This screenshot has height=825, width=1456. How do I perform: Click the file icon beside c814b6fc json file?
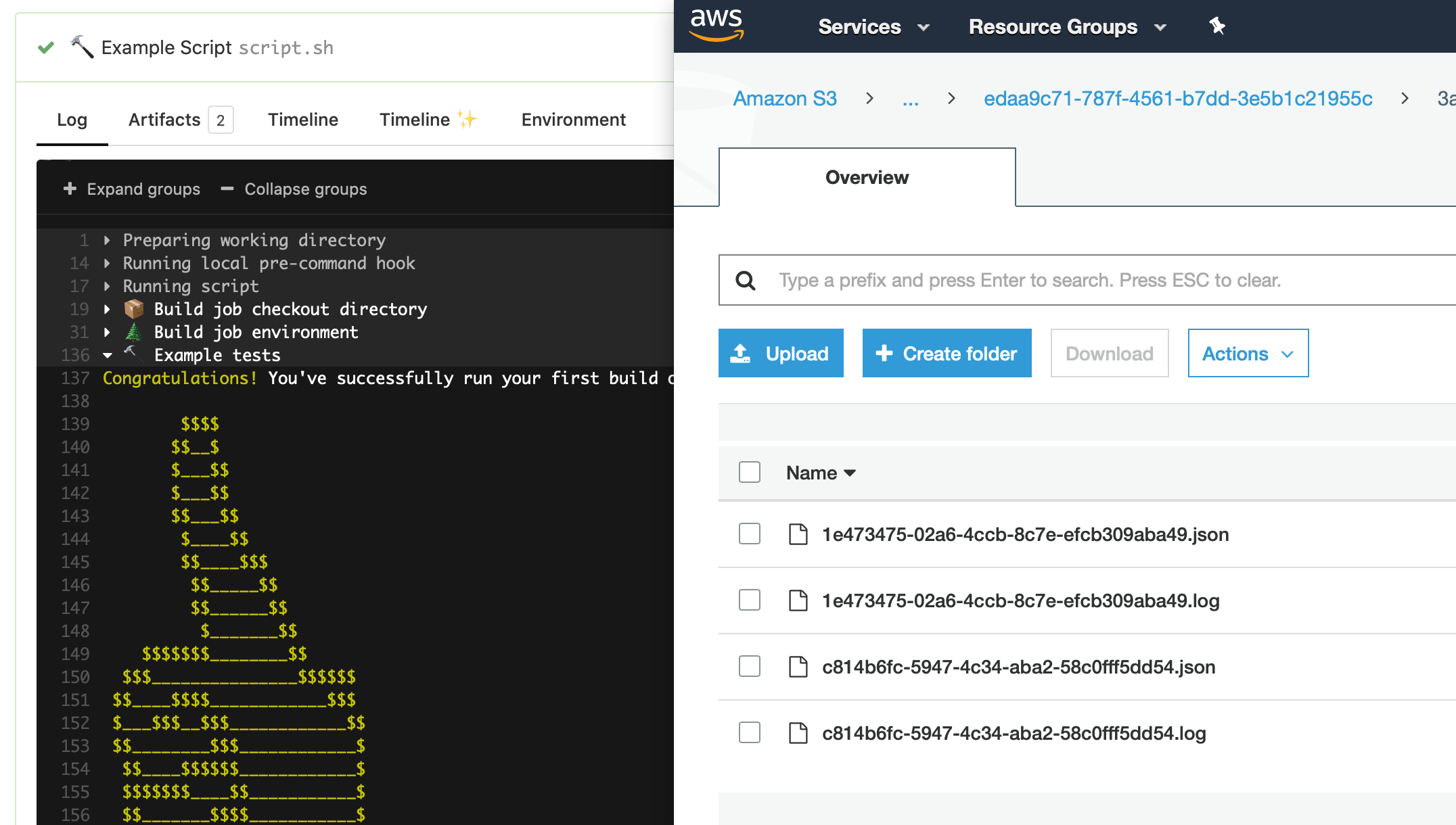[x=798, y=667]
